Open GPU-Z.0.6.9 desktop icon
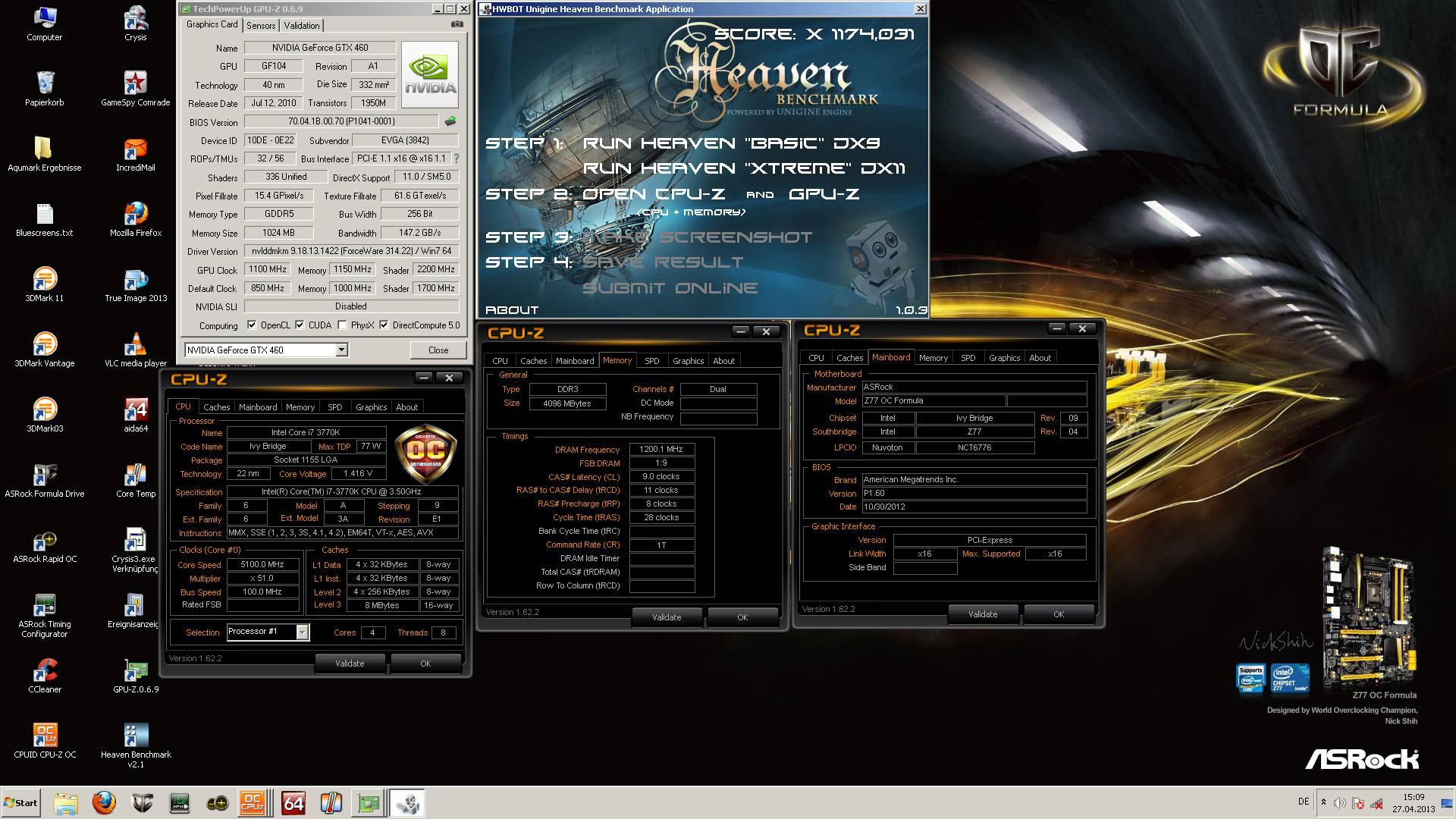The height and width of the screenshot is (819, 1456). click(136, 676)
